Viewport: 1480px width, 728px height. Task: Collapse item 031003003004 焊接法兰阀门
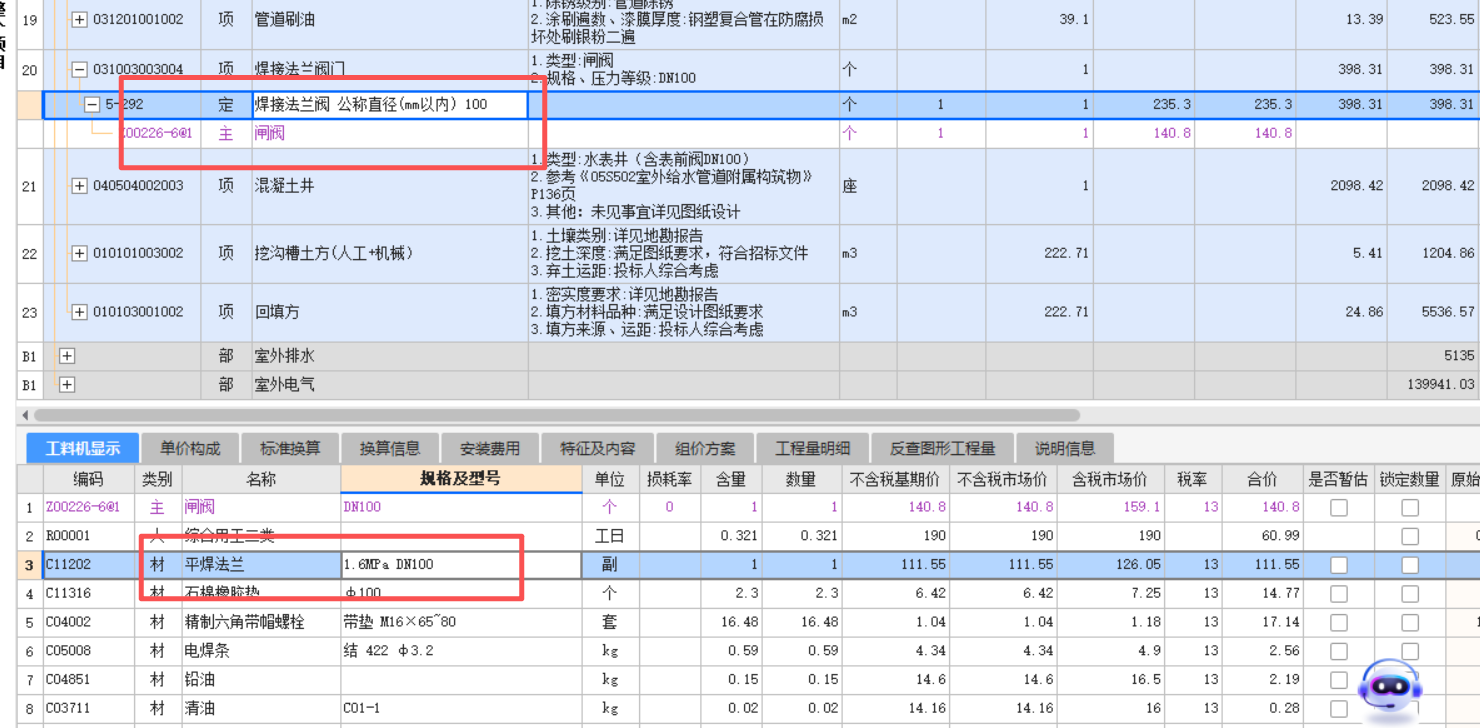[x=79, y=70]
